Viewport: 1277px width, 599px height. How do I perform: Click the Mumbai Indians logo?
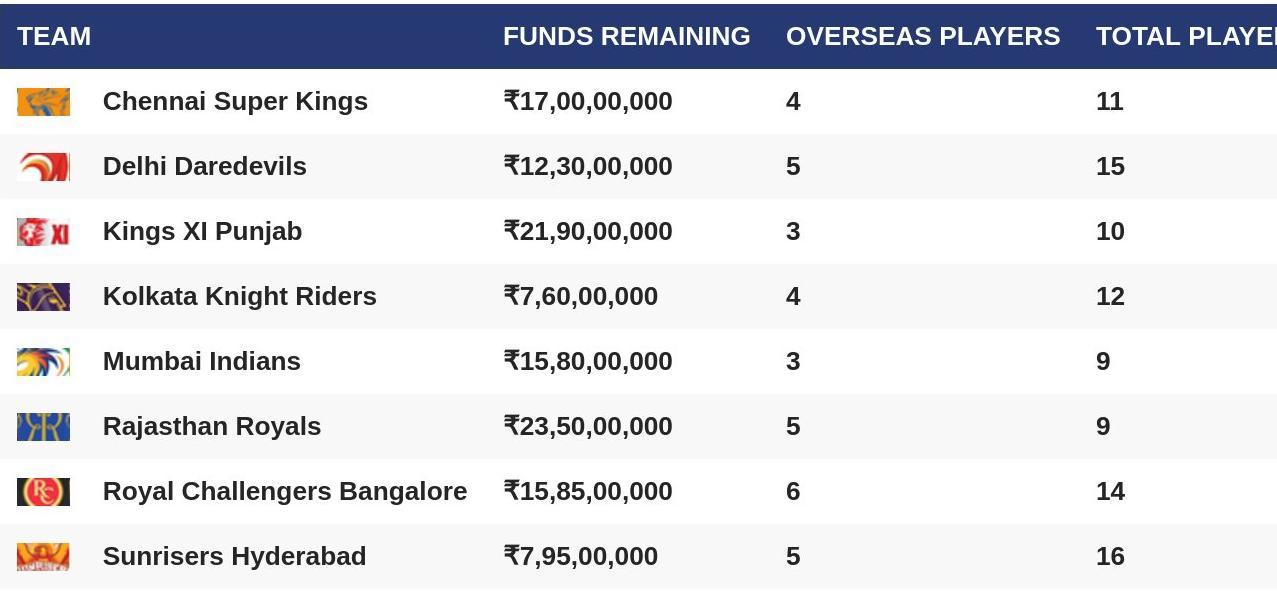tap(43, 362)
